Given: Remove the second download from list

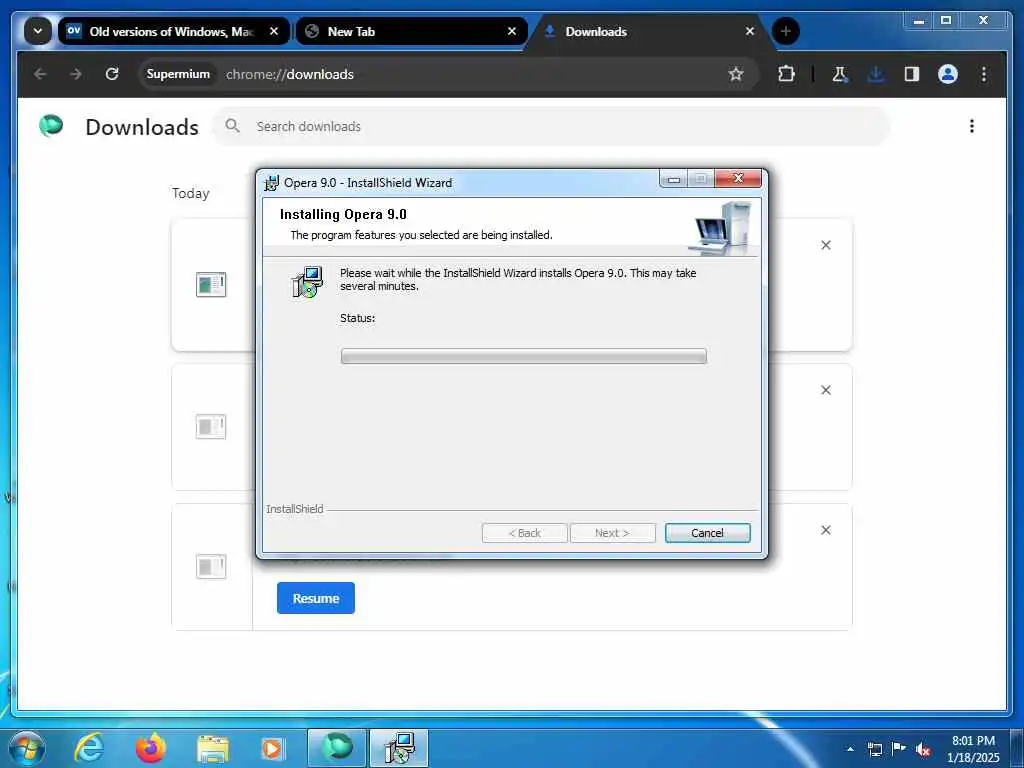Looking at the screenshot, I should 826,390.
